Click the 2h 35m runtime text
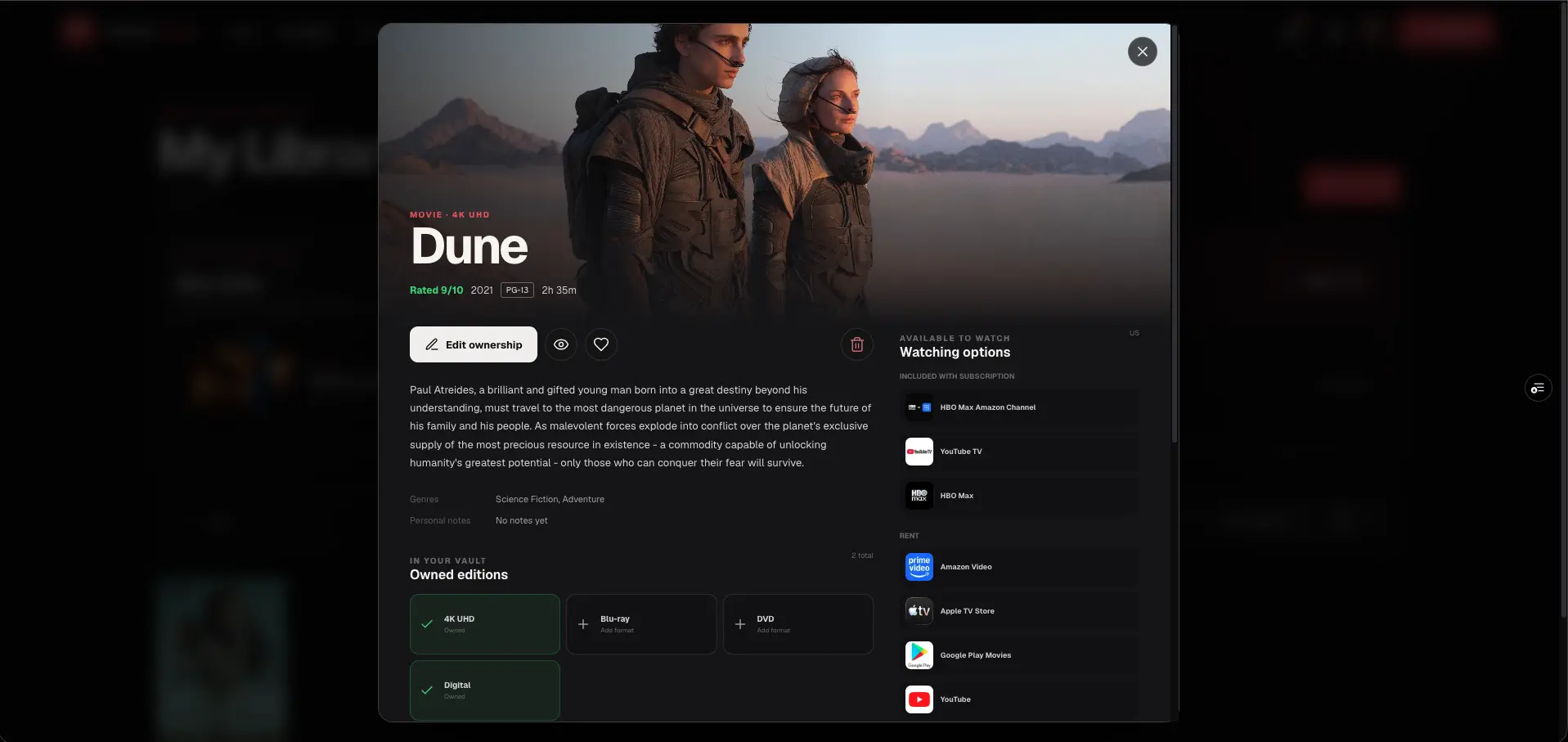Image resolution: width=1568 pixels, height=742 pixels. tap(559, 290)
